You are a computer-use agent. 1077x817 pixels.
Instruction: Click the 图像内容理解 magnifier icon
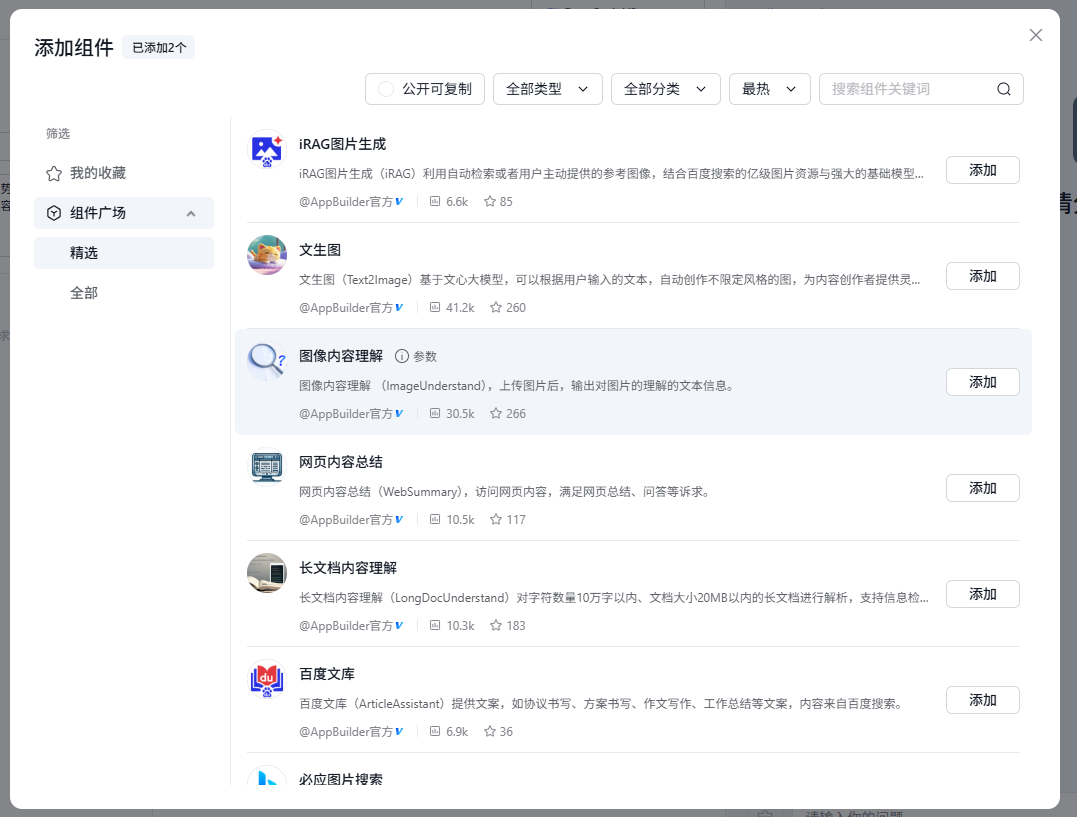click(x=266, y=362)
